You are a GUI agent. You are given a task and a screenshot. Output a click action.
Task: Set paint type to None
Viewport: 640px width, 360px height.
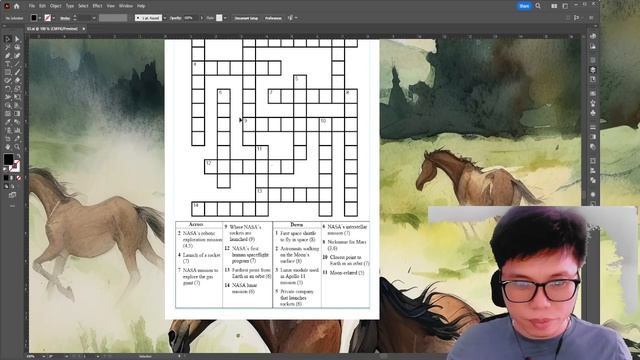(x=18, y=178)
